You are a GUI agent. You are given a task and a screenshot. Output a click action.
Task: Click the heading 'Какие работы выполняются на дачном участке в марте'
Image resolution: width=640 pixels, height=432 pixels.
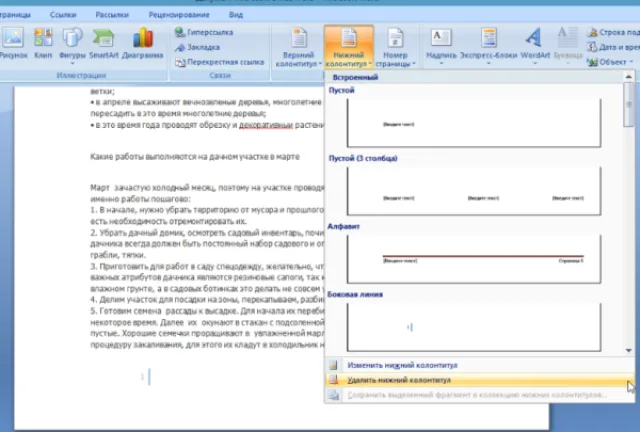pos(195,157)
